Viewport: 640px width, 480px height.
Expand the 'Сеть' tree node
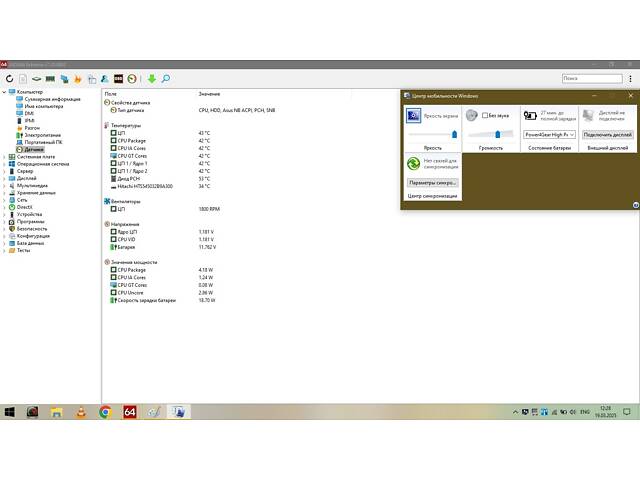[x=4, y=200]
